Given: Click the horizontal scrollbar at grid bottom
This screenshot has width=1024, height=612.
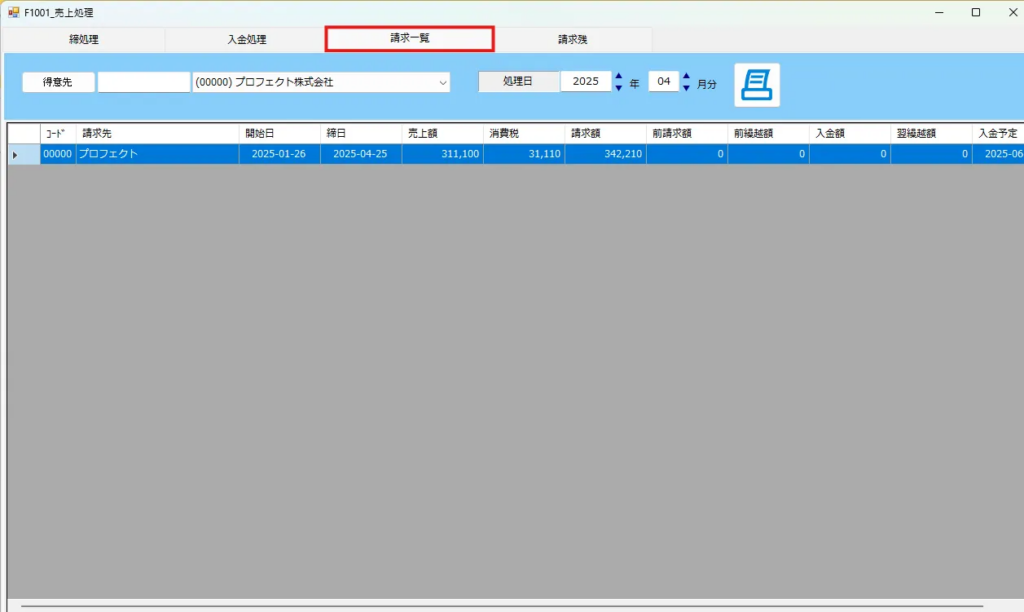Looking at the screenshot, I should (x=502, y=605).
